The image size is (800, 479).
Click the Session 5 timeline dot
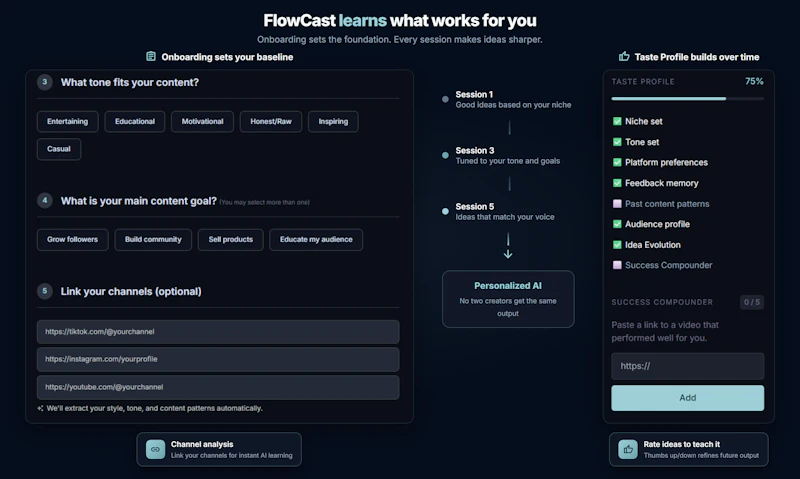pyautogui.click(x=445, y=211)
